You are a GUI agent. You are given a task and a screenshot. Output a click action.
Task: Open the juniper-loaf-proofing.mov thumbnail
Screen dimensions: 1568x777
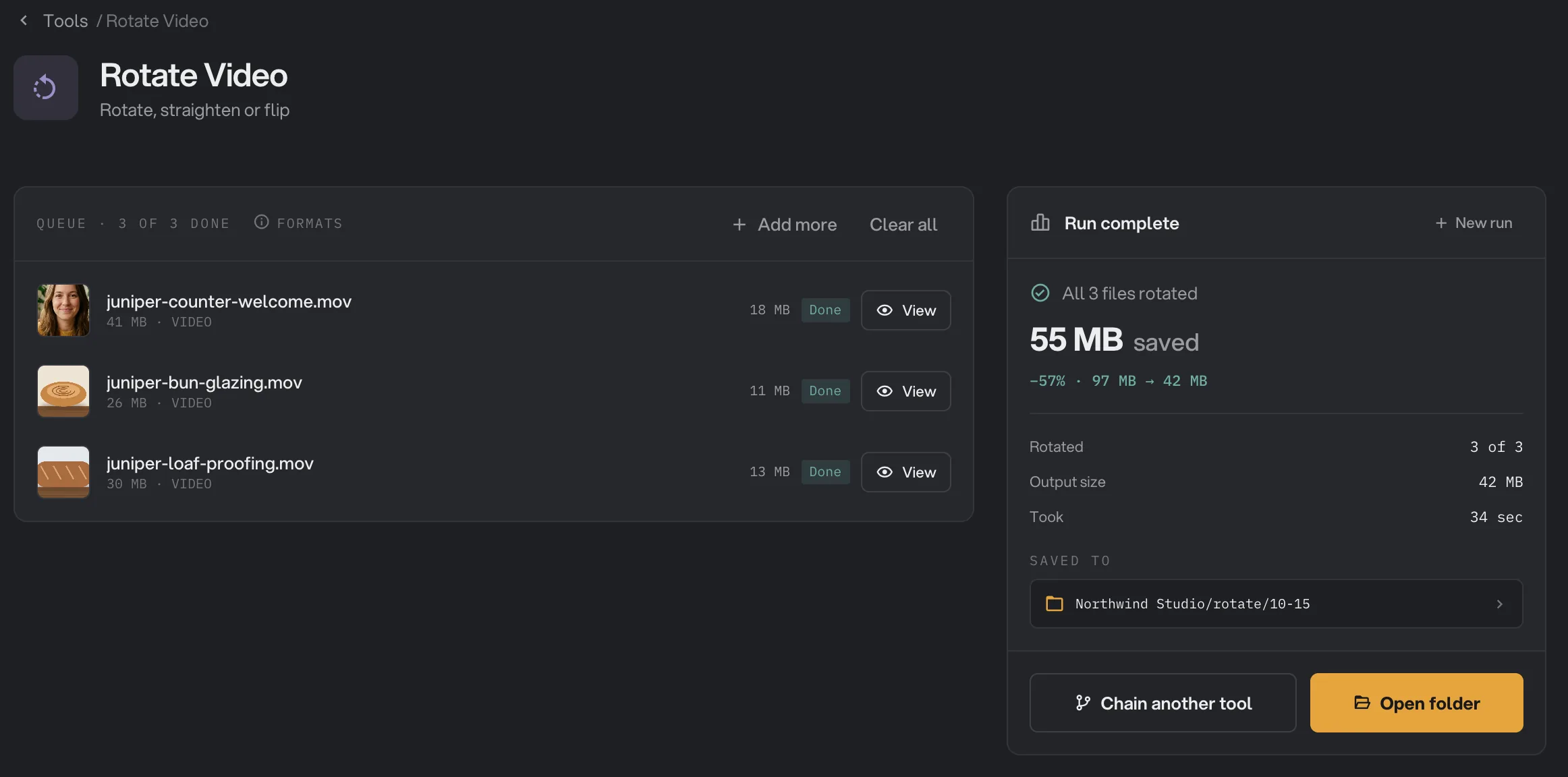tap(63, 472)
